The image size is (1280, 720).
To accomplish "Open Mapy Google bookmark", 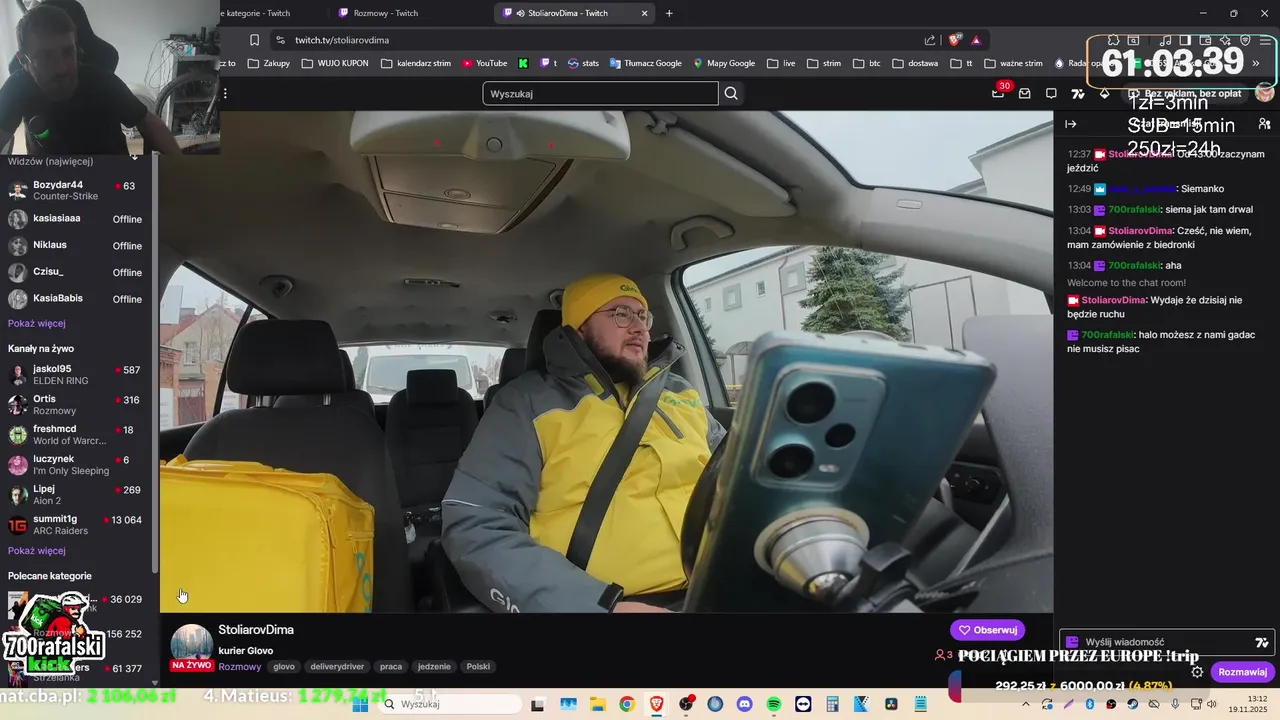I will pyautogui.click(x=724, y=63).
